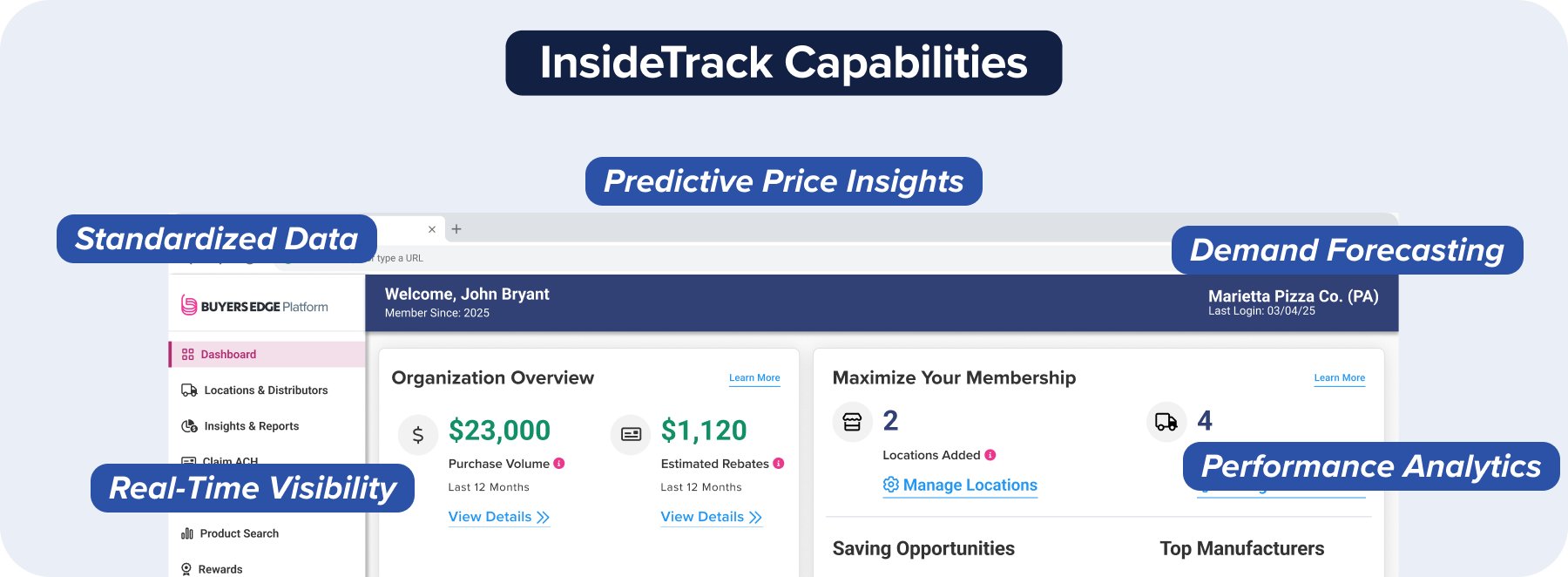Click the browser URL address bar
1568x577 pixels.
[610, 258]
